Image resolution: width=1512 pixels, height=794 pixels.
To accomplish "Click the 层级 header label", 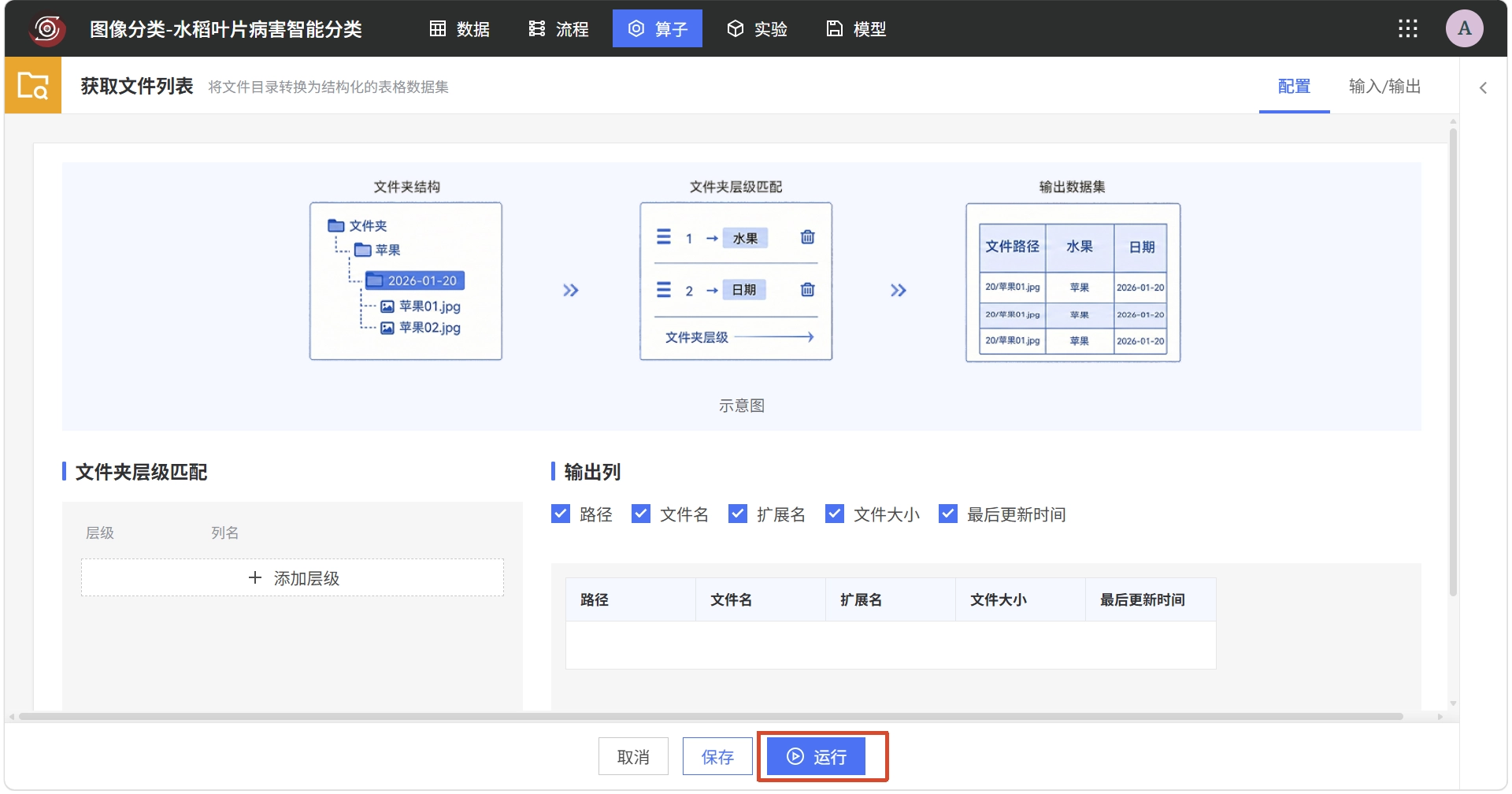I will point(100,532).
